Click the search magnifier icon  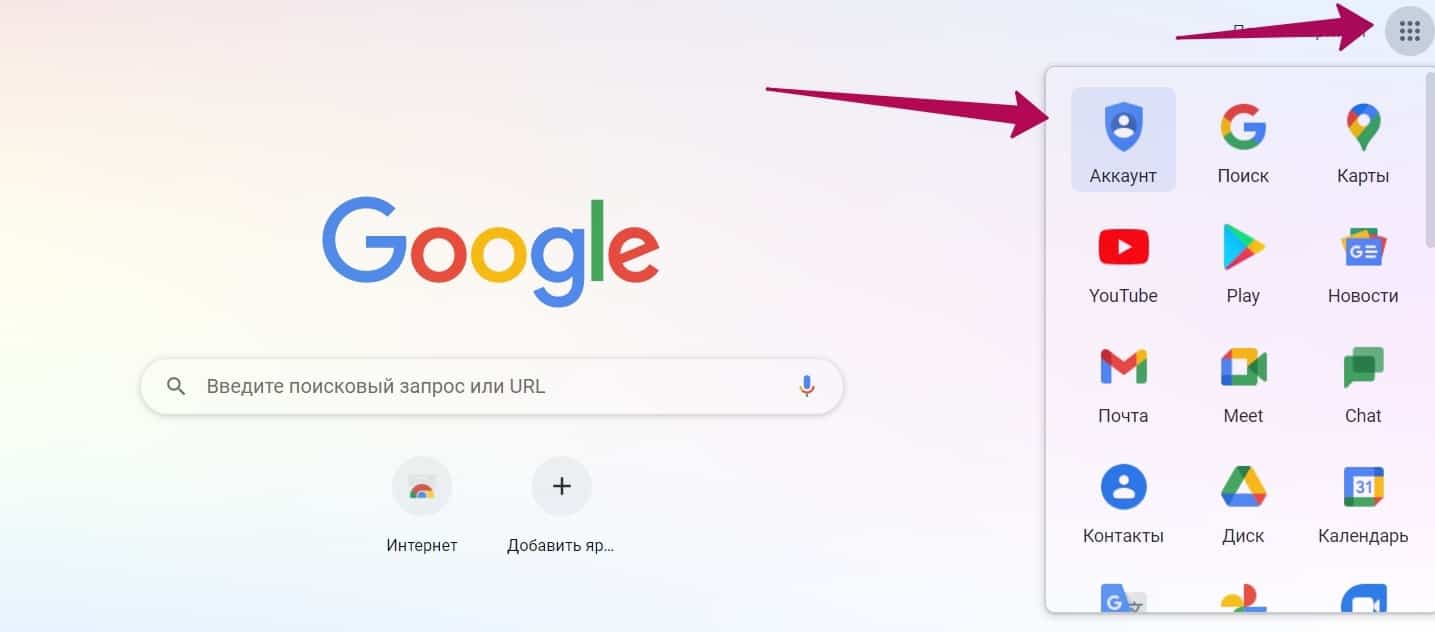(176, 386)
